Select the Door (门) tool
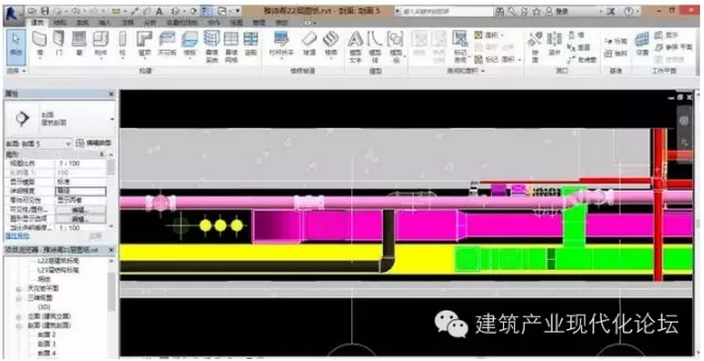This screenshot has width=704, height=361. pyautogui.click(x=59, y=44)
